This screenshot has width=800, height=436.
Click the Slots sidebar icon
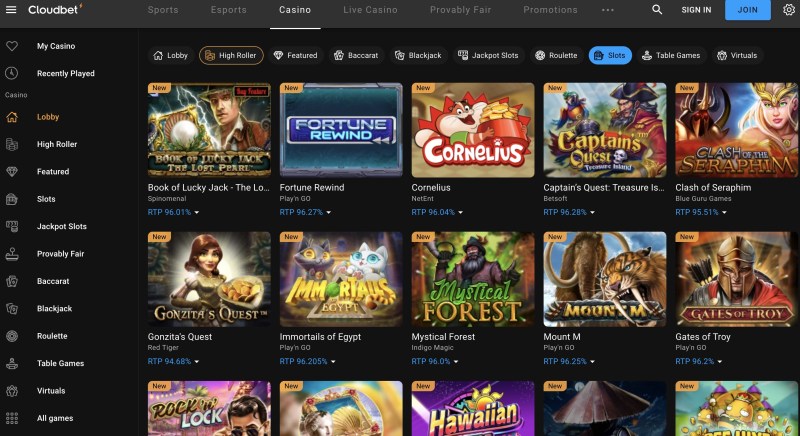click(12, 199)
